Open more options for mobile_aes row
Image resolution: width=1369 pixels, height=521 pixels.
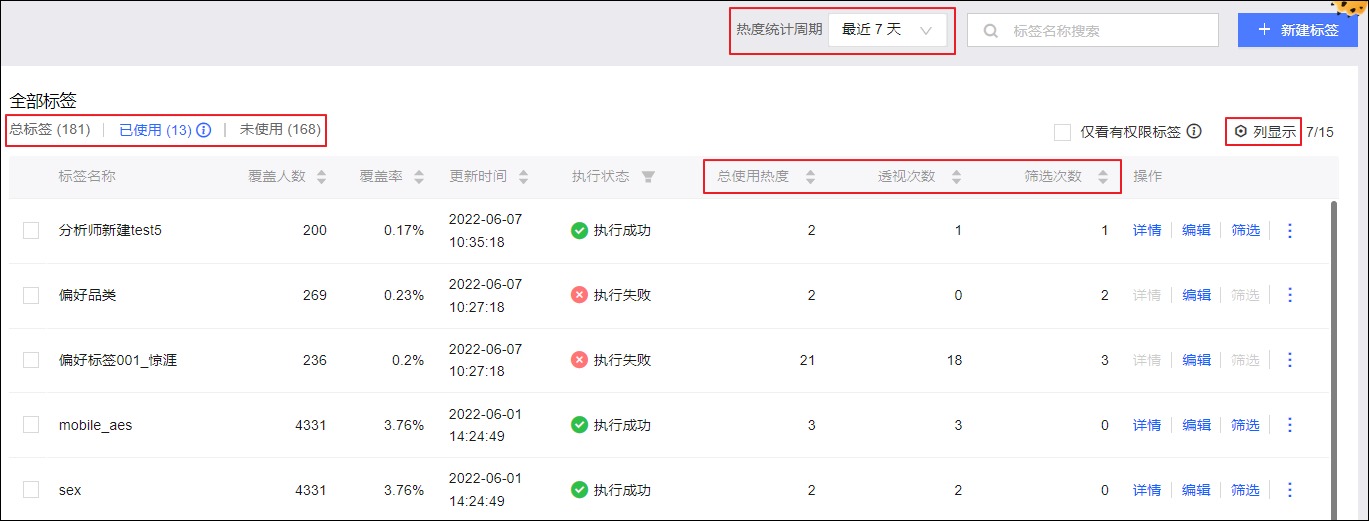point(1289,425)
